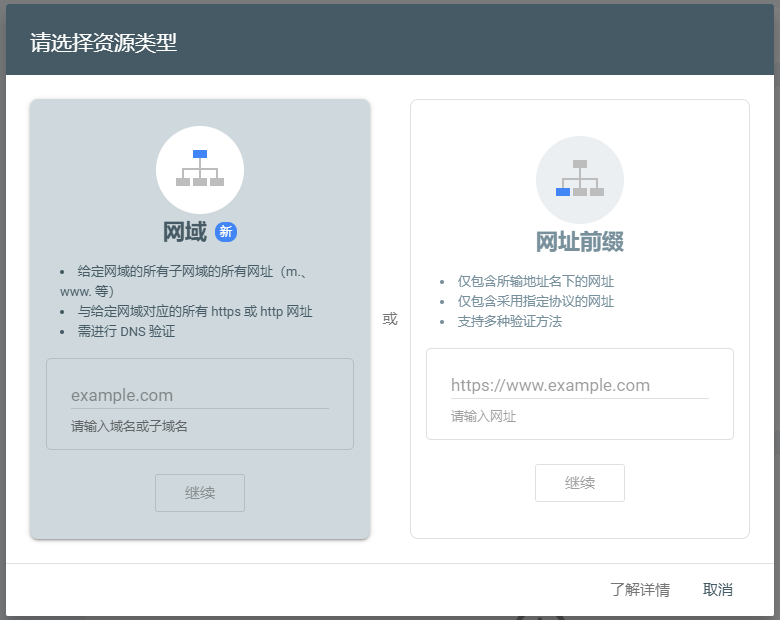
Task: Click 继续 button in the 网址前缀 card
Action: (580, 483)
